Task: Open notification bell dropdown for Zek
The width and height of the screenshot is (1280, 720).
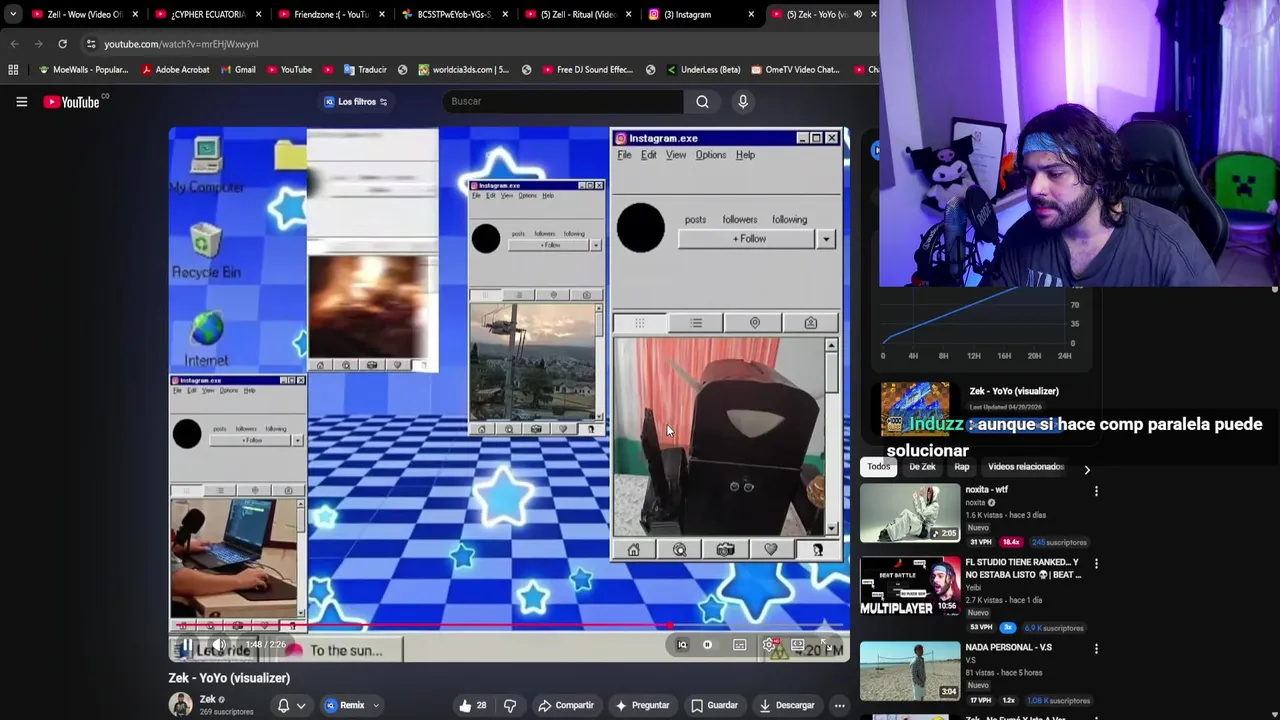Action: point(291,705)
